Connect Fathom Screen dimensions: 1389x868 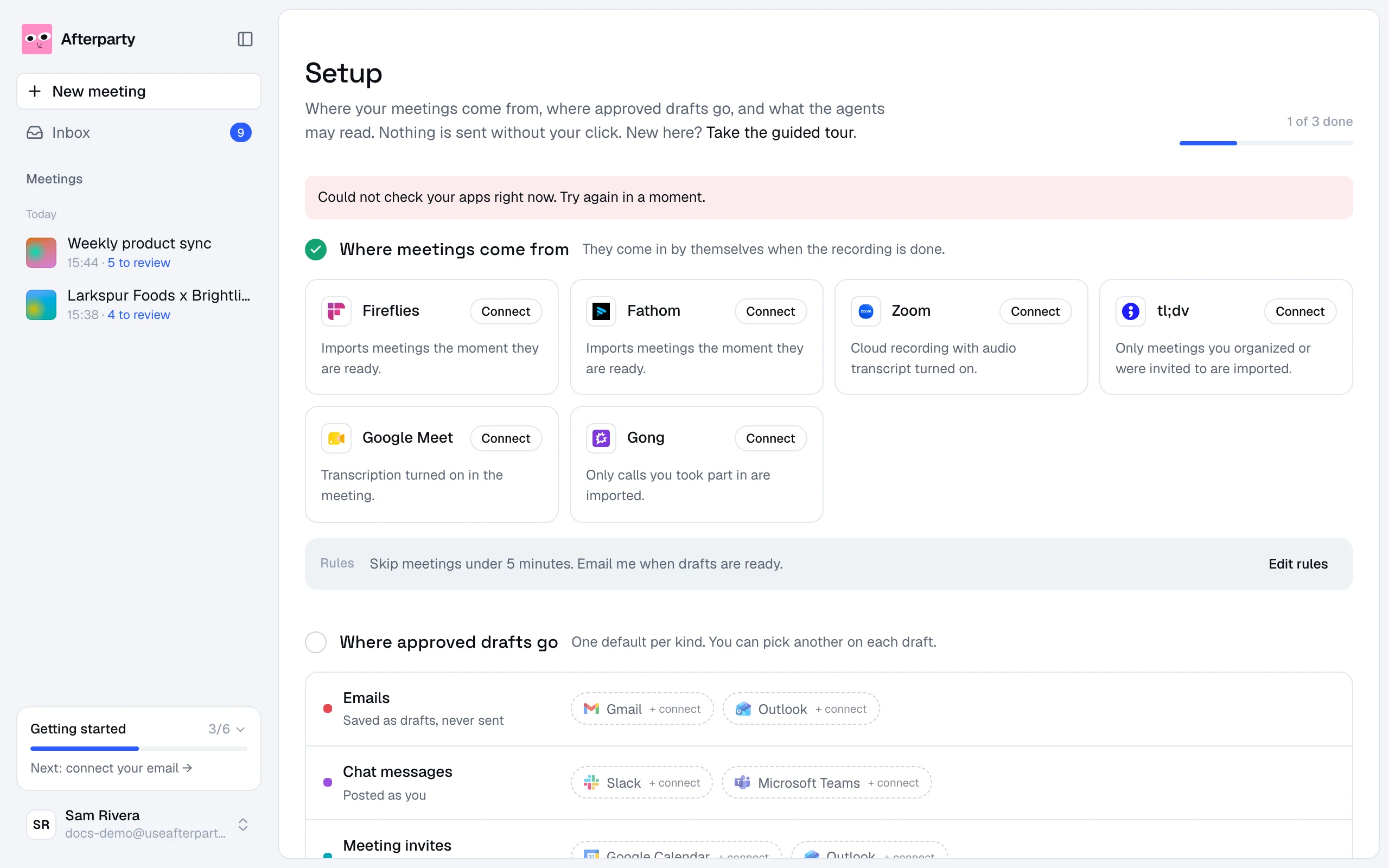[770, 311]
